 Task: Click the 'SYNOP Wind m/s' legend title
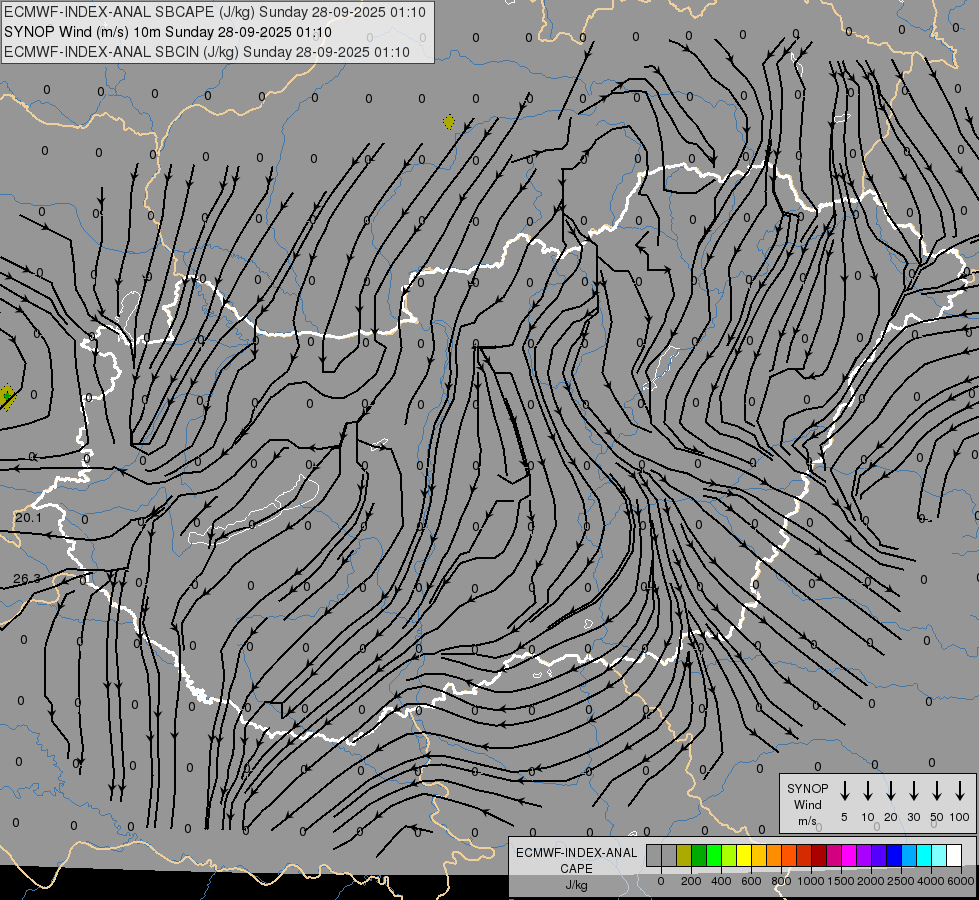[x=807, y=804]
